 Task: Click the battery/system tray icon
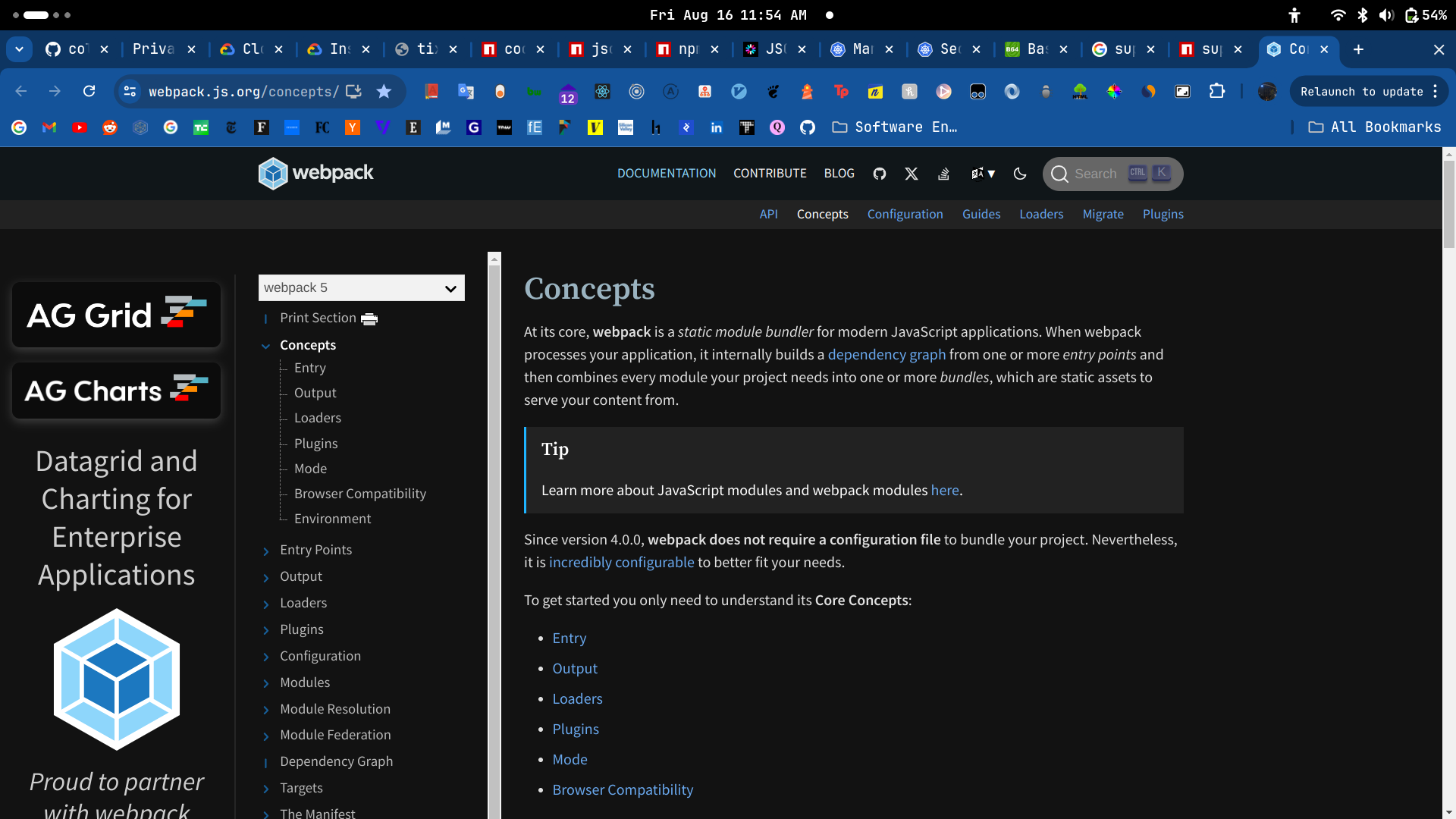tap(1406, 14)
